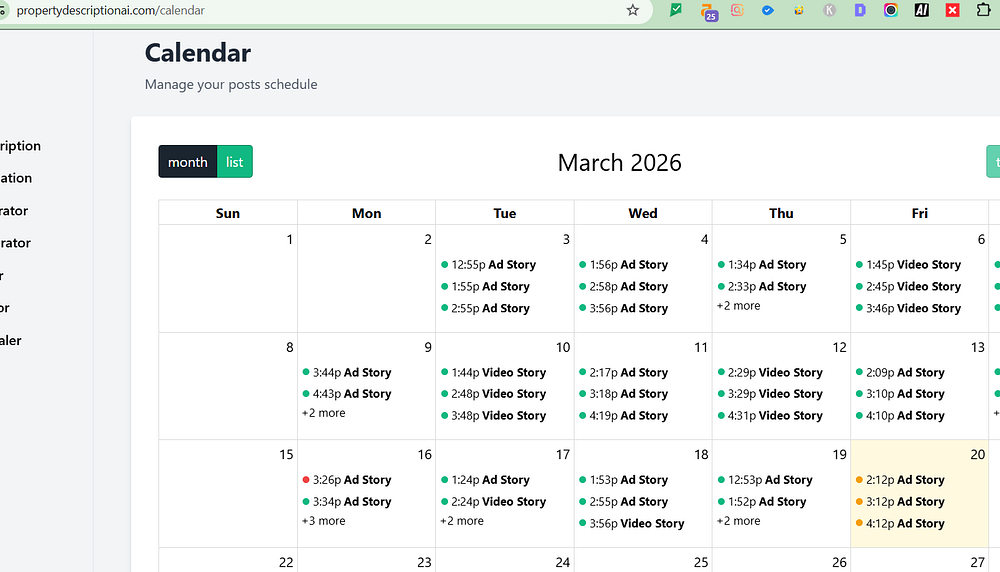Viewport: 1000px width, 572px height.
Task: Select the 3:46p Video Story event
Action: pos(908,308)
